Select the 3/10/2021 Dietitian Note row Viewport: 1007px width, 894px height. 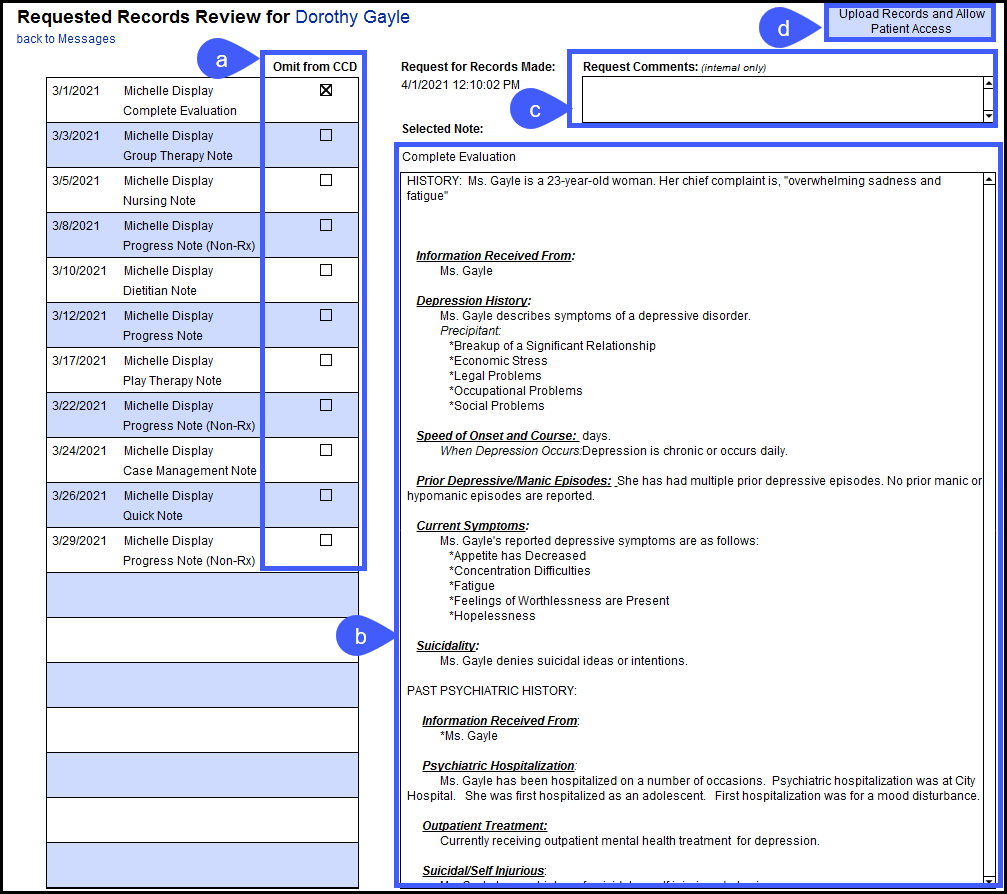[x=150, y=280]
